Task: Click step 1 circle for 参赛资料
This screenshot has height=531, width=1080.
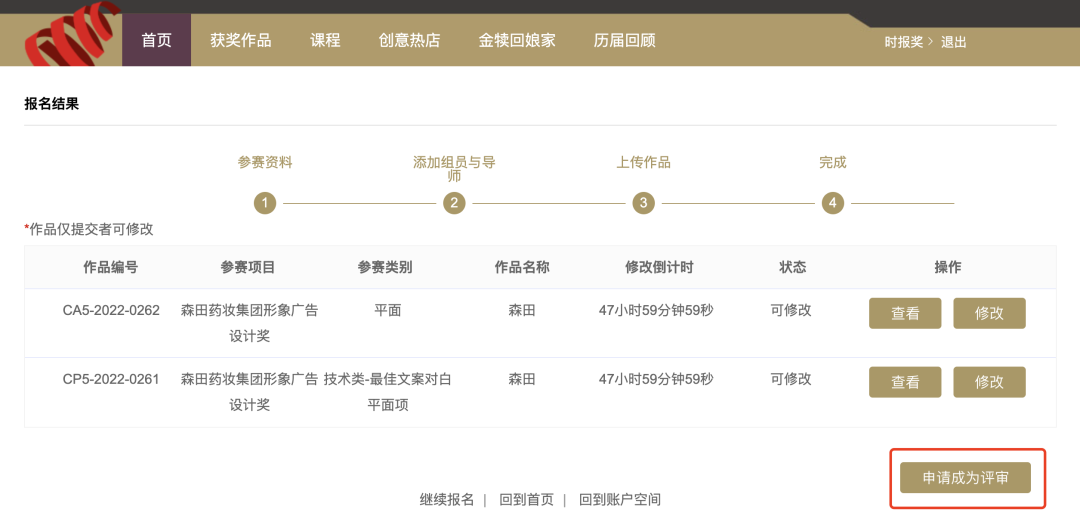Action: coord(264,203)
